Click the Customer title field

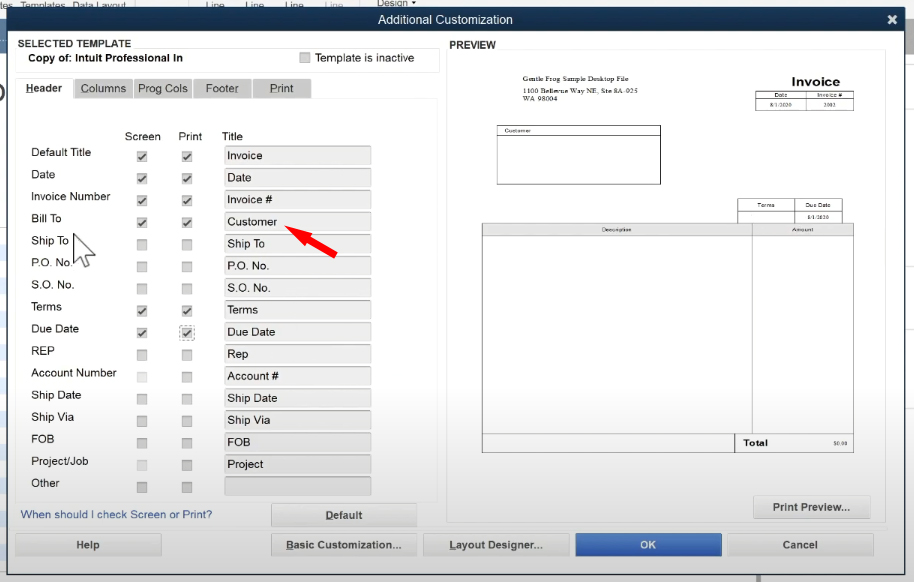coord(297,222)
